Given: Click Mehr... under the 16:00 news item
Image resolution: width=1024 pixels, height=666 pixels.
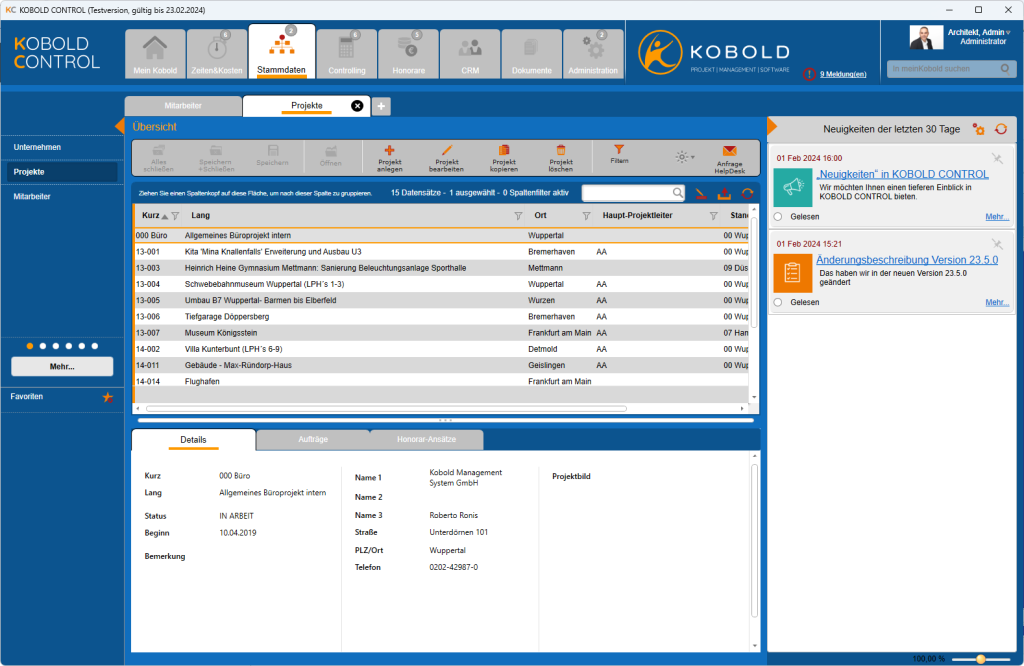Looking at the screenshot, I should coord(997,217).
